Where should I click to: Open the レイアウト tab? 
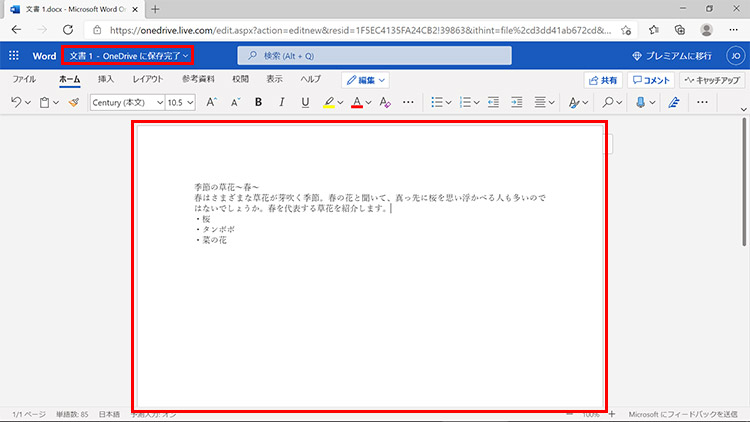[x=148, y=79]
